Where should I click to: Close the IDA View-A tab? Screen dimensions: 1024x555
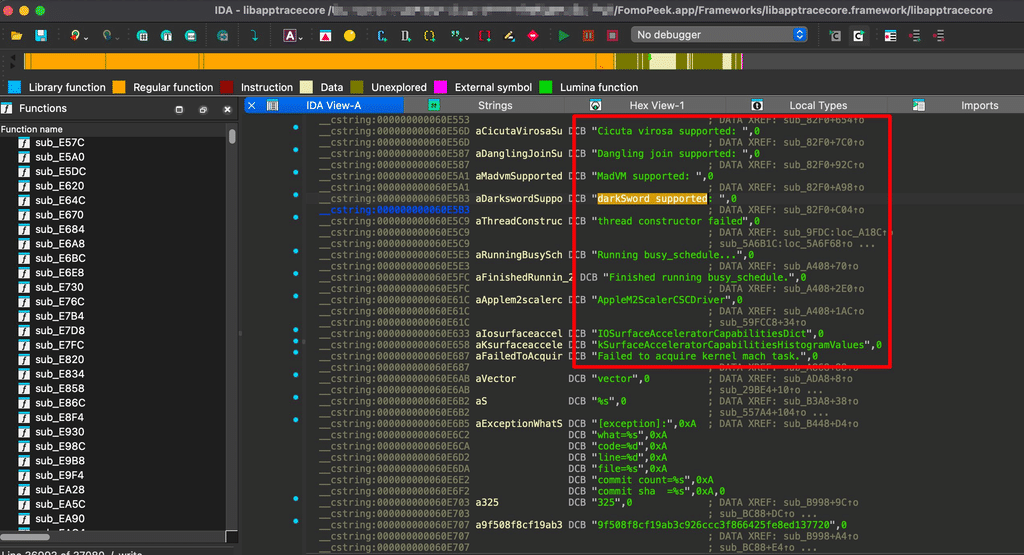251,105
